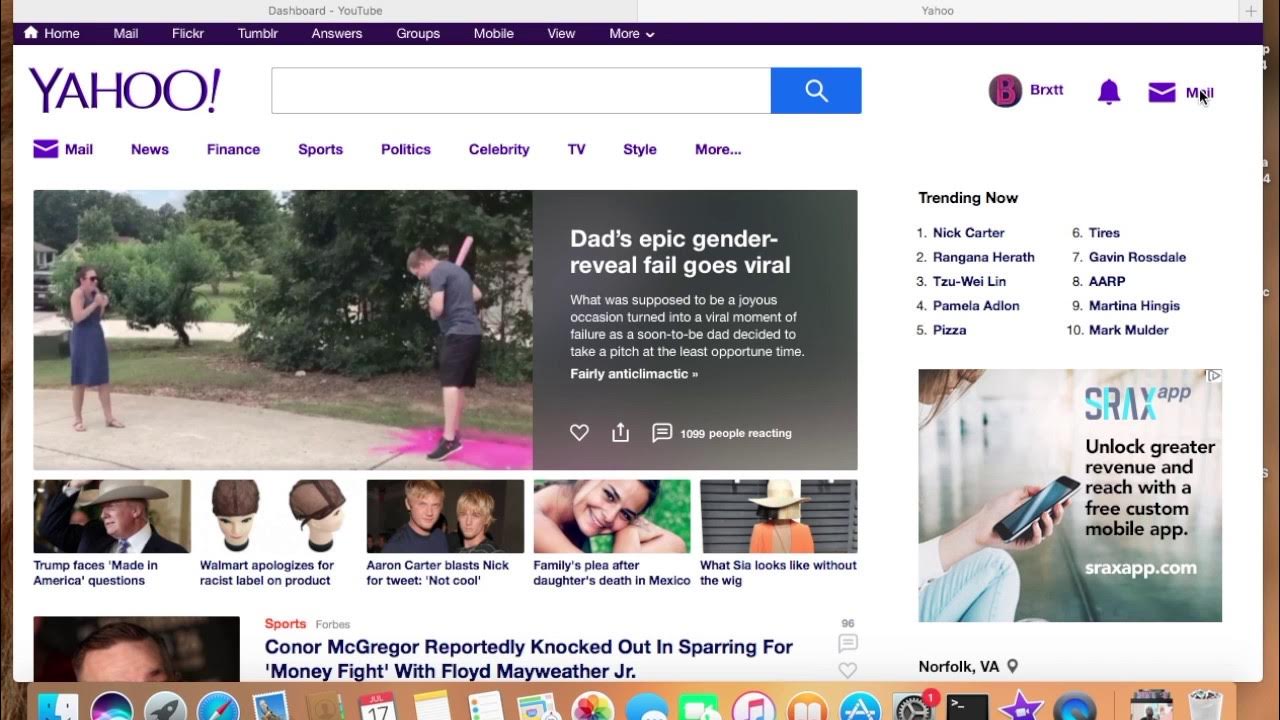Click the SRAX app advertisement

pos(1070,495)
